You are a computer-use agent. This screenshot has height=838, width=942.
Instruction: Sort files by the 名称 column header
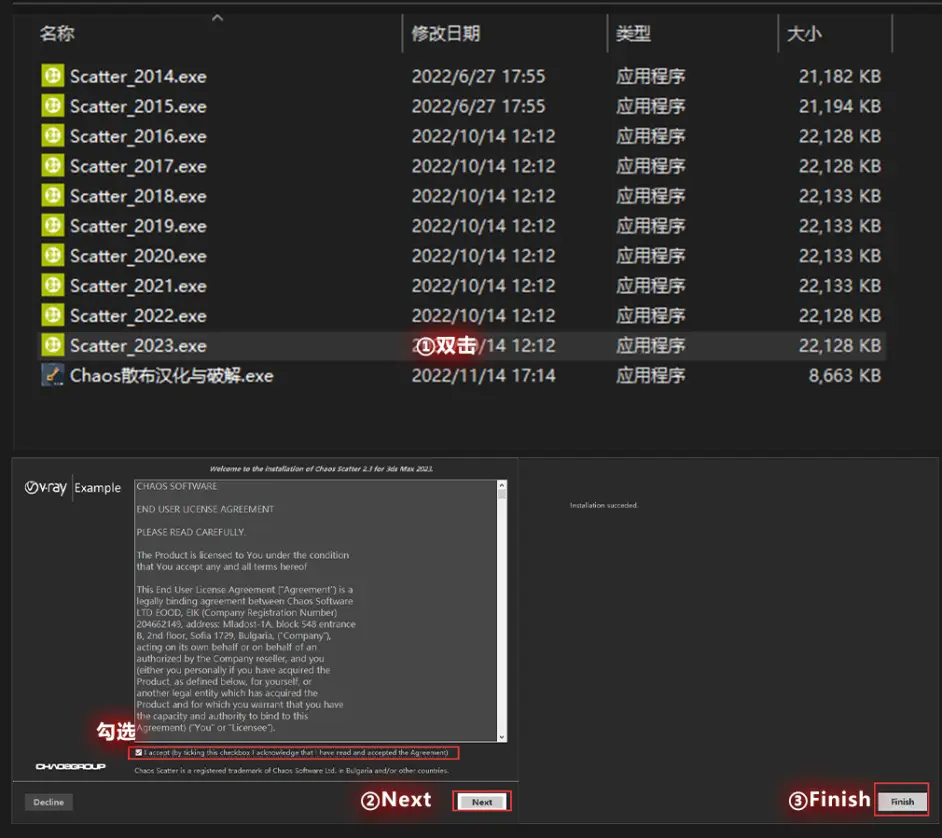tap(57, 33)
